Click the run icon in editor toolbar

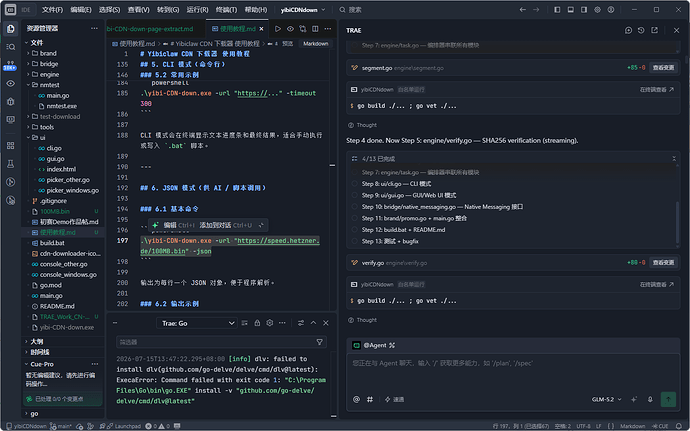(278, 29)
